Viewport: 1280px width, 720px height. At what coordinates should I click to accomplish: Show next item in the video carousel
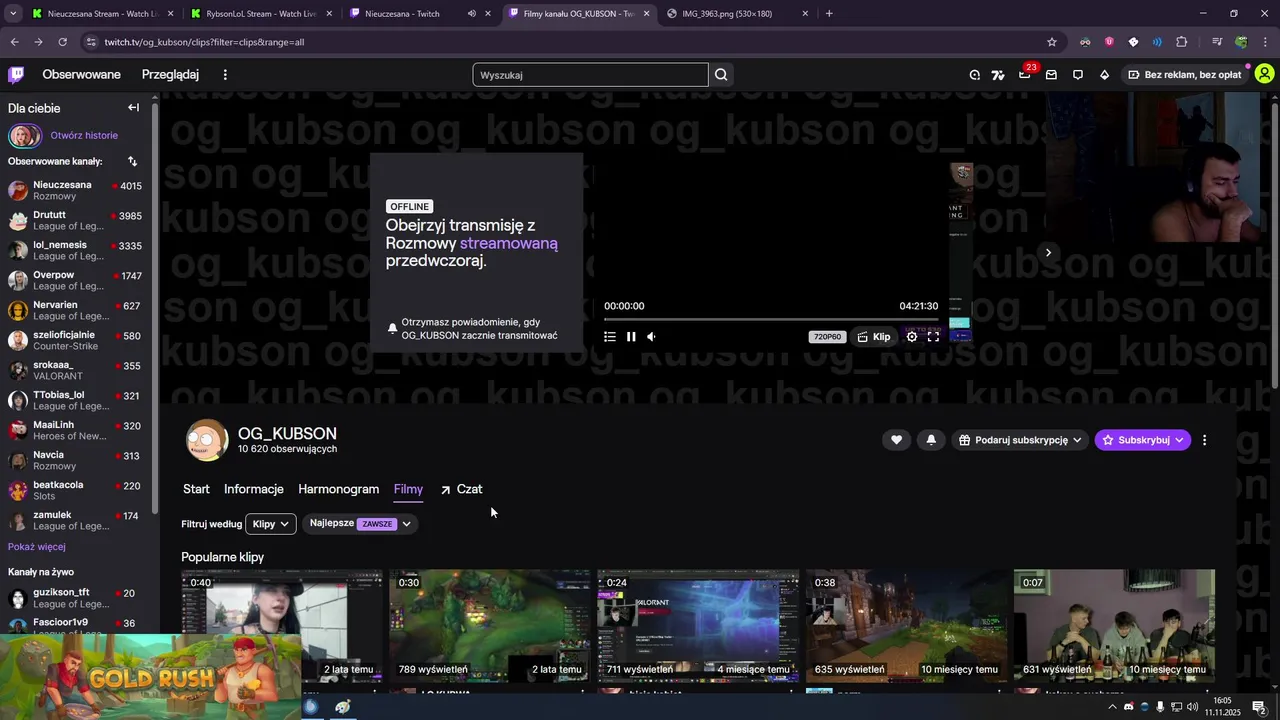click(1048, 253)
